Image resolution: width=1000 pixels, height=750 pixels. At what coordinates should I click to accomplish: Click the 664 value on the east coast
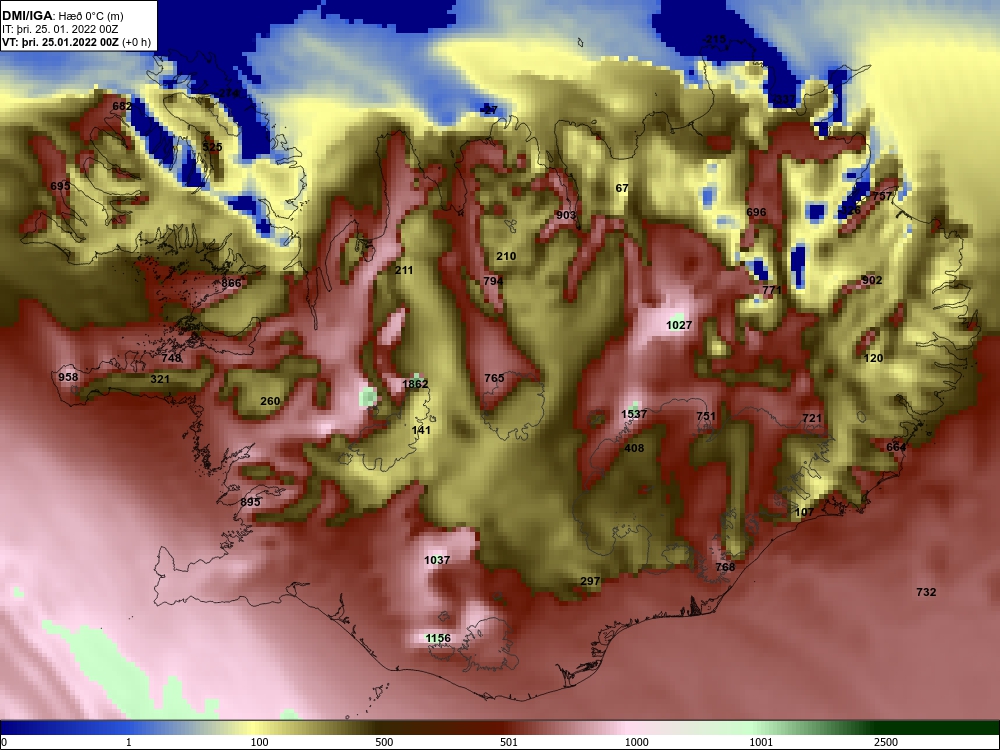pyautogui.click(x=896, y=447)
